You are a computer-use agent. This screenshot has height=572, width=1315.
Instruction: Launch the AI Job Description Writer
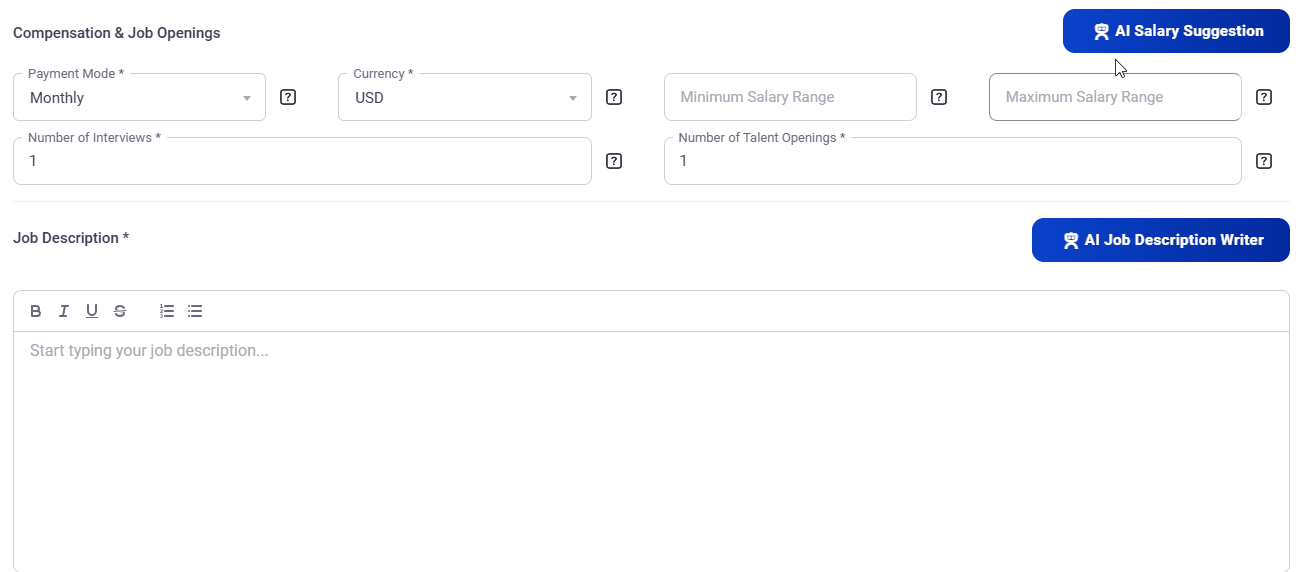[1160, 240]
